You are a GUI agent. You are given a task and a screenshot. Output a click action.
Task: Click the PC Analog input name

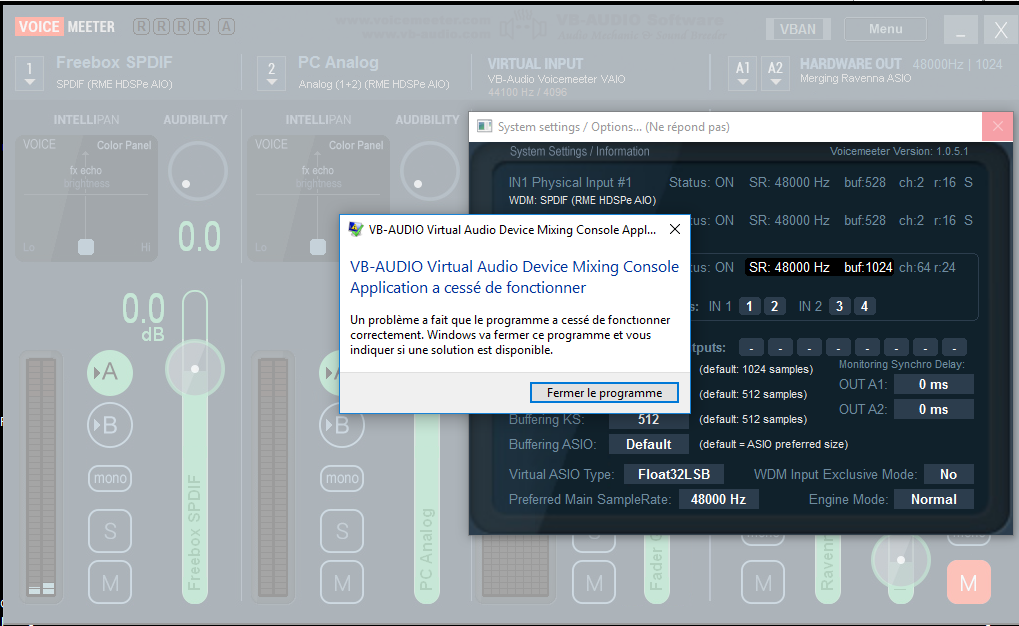338,62
